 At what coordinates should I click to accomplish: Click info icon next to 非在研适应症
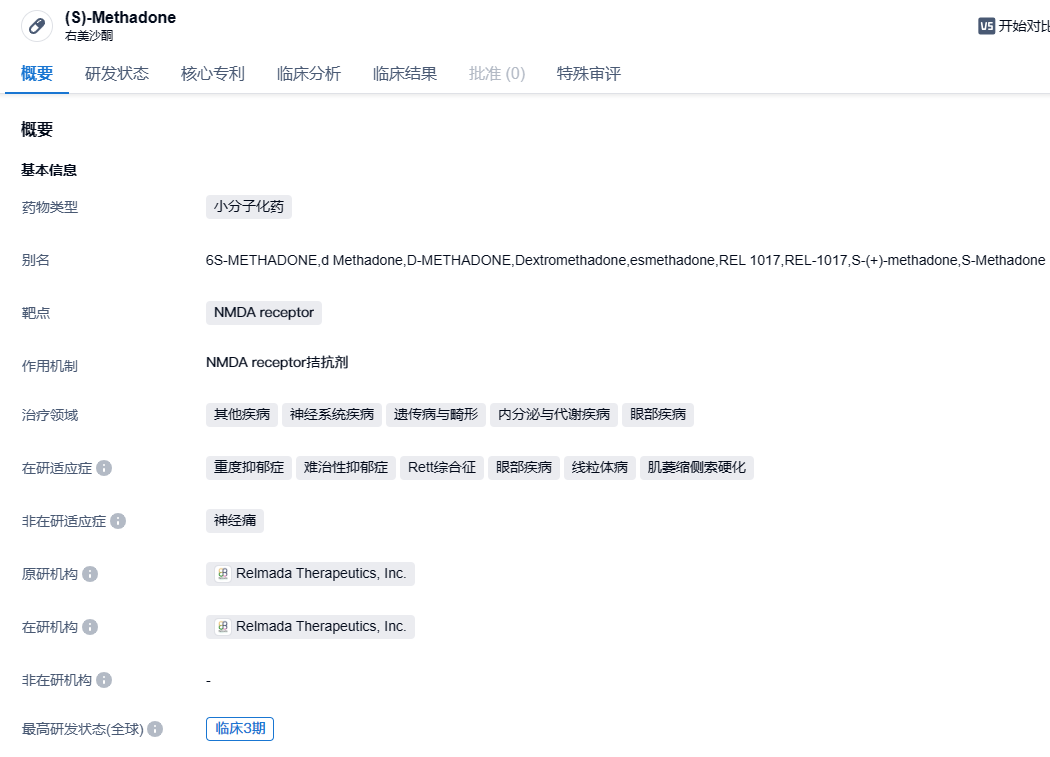[x=118, y=521]
